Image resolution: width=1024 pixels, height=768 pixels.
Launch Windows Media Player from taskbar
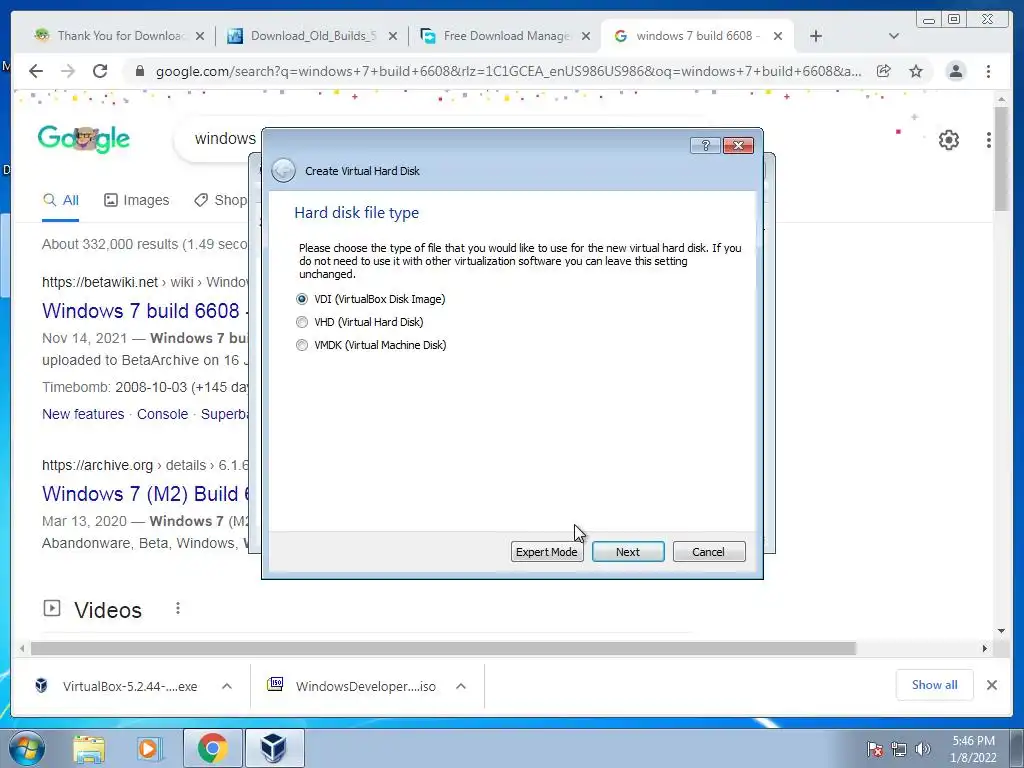click(x=149, y=748)
